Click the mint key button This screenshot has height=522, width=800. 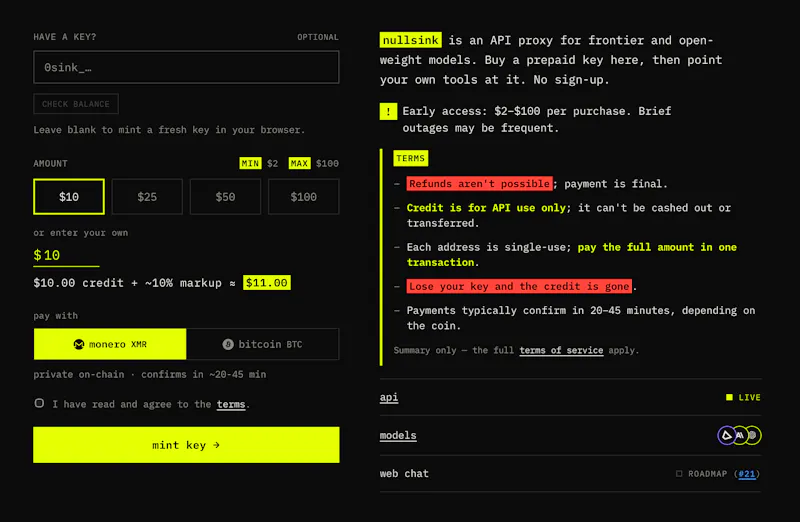186,444
